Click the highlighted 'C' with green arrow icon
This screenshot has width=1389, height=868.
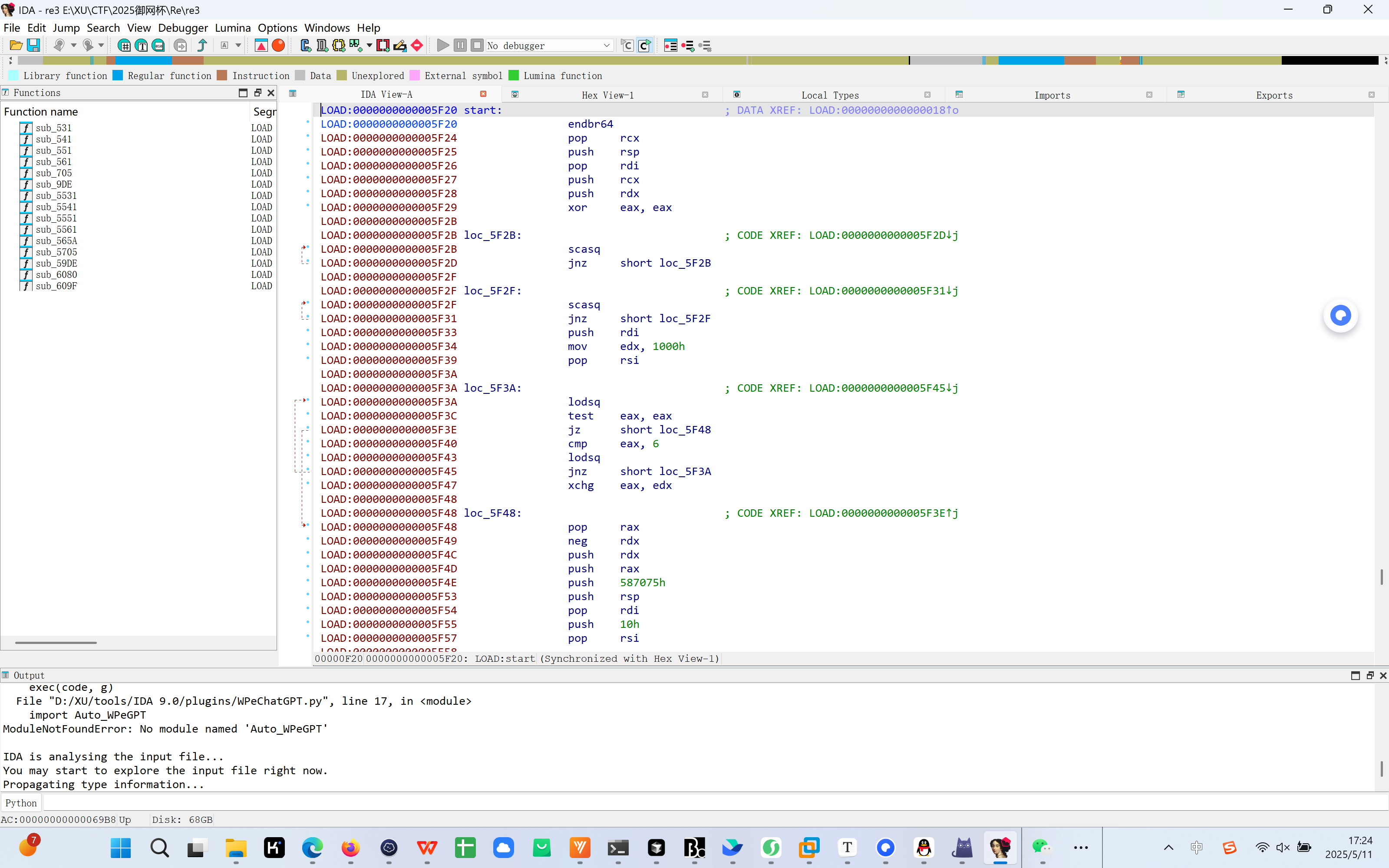click(x=644, y=45)
